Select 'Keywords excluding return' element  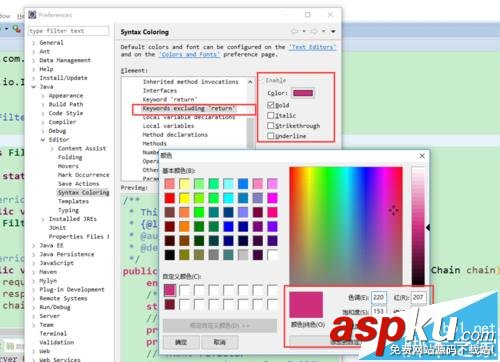click(x=189, y=108)
